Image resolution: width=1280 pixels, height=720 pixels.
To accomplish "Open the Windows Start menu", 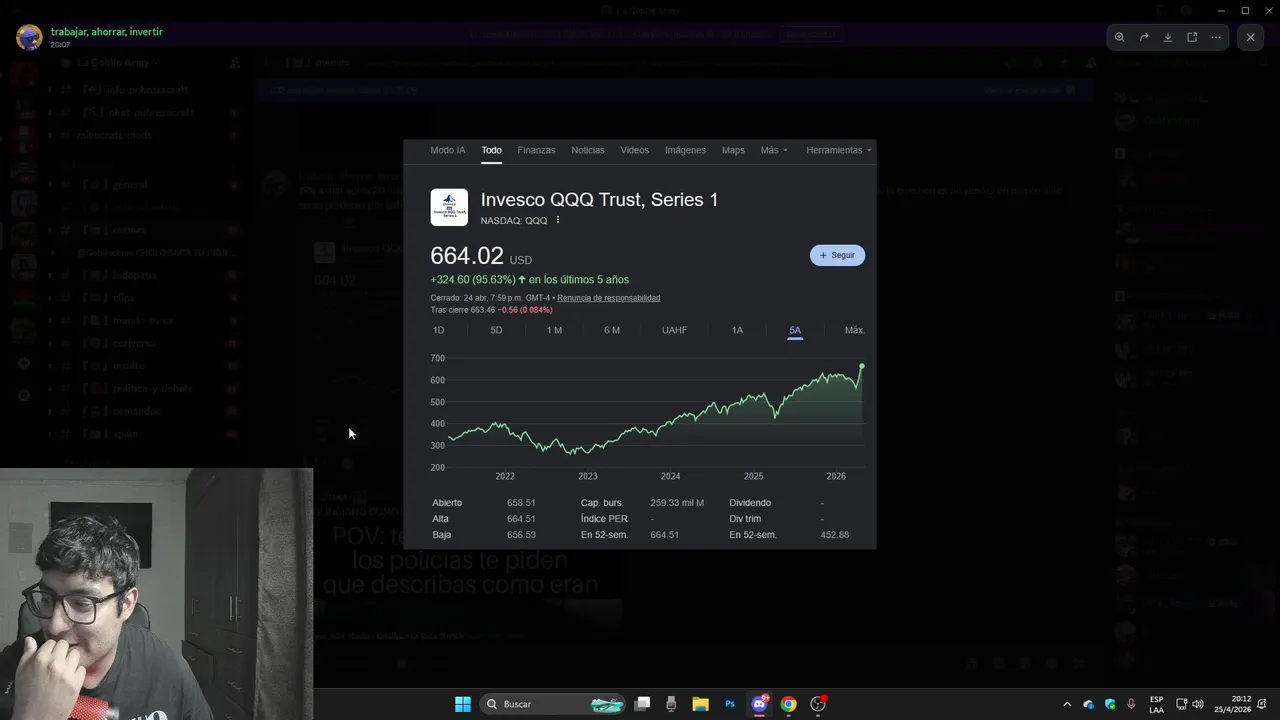I will (463, 704).
